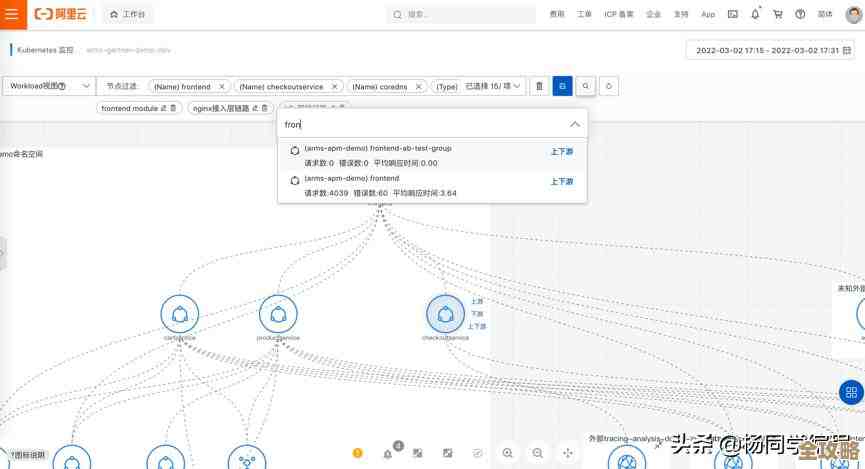Open the shopping cart

click(778, 14)
